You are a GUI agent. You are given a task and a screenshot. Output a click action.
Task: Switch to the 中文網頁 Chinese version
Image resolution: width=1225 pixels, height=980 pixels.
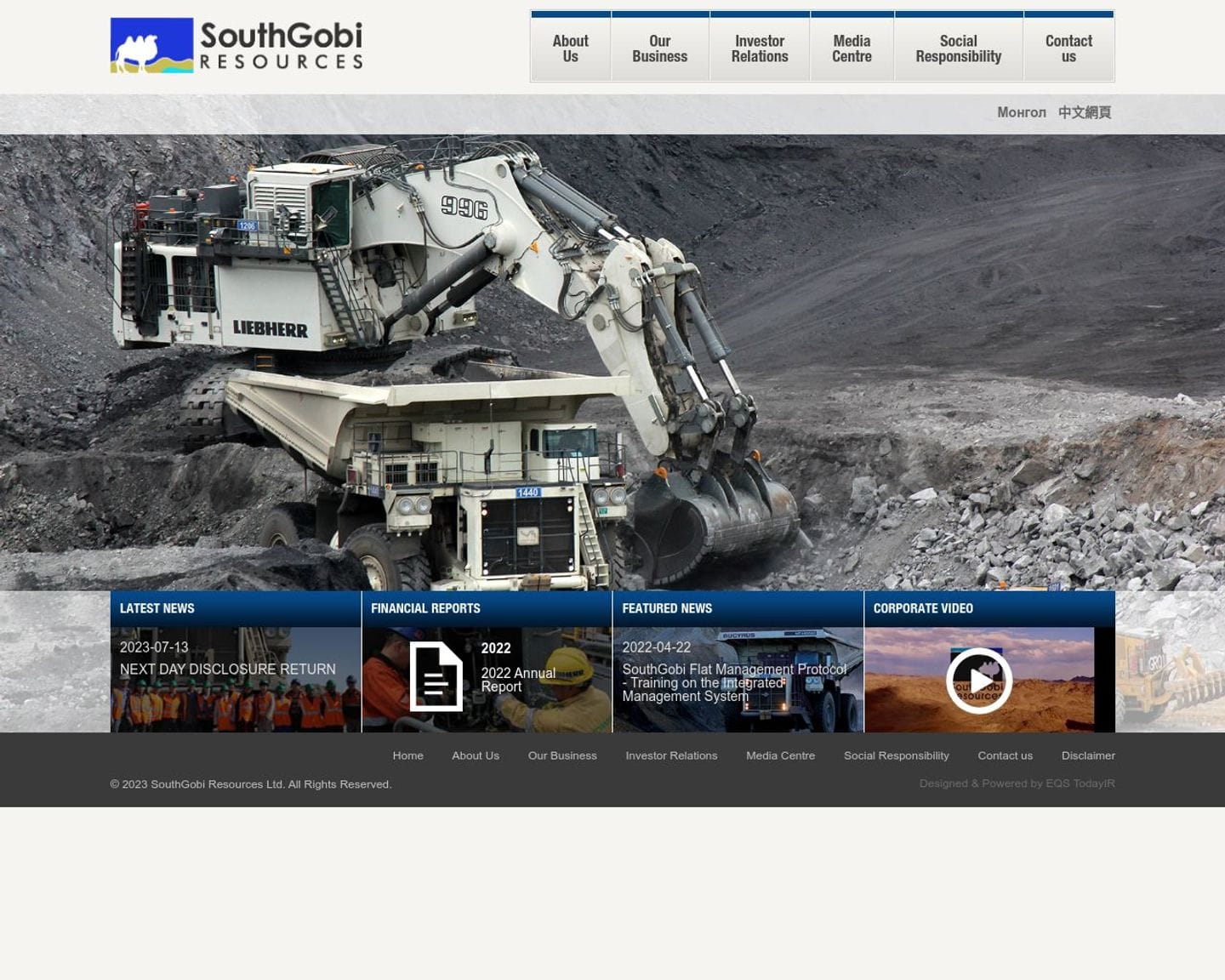click(x=1084, y=112)
